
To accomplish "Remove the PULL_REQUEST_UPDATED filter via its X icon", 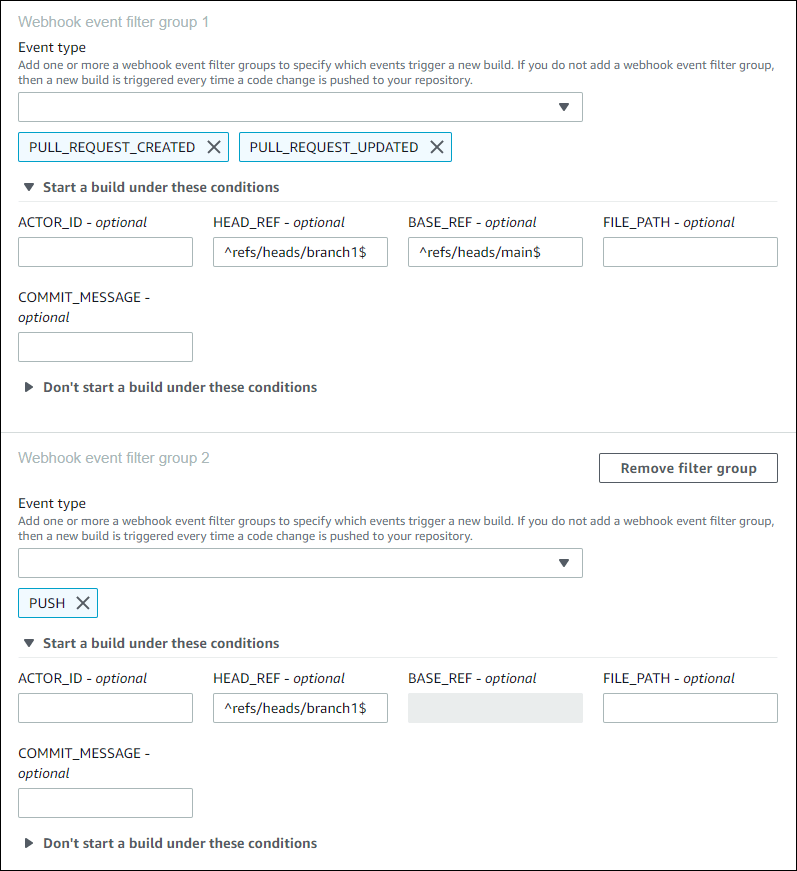I will point(436,146).
